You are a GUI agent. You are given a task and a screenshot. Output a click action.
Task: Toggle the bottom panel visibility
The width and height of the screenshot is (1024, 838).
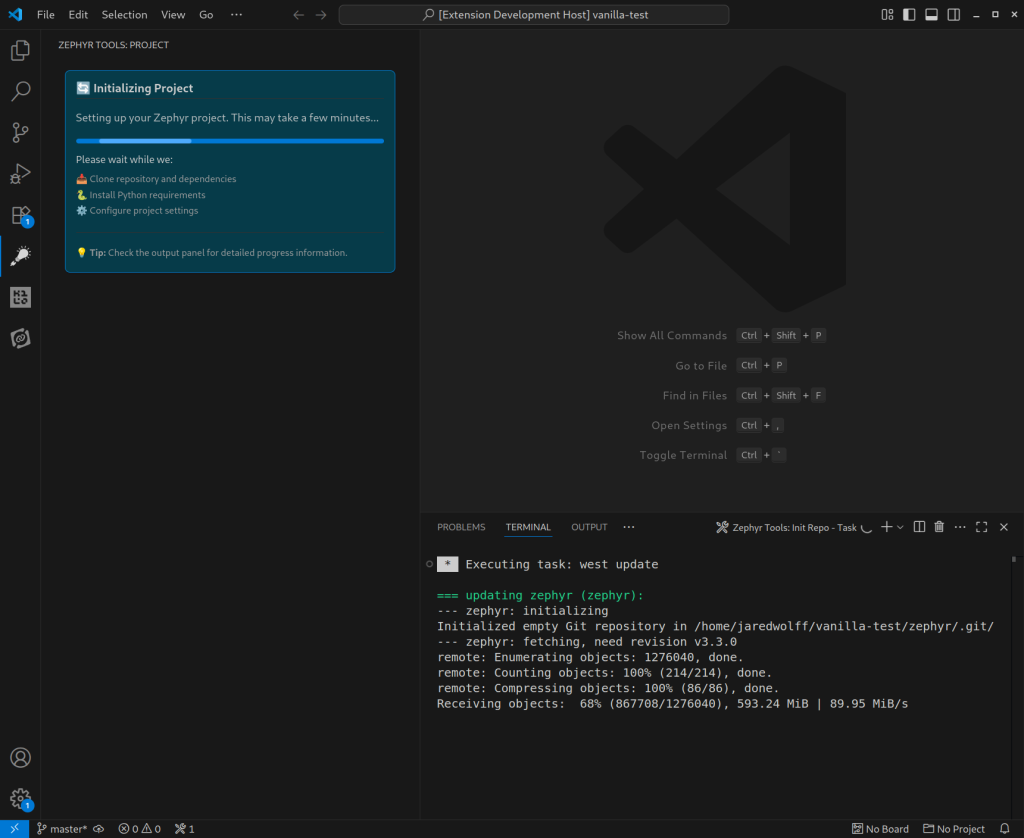tap(931, 14)
